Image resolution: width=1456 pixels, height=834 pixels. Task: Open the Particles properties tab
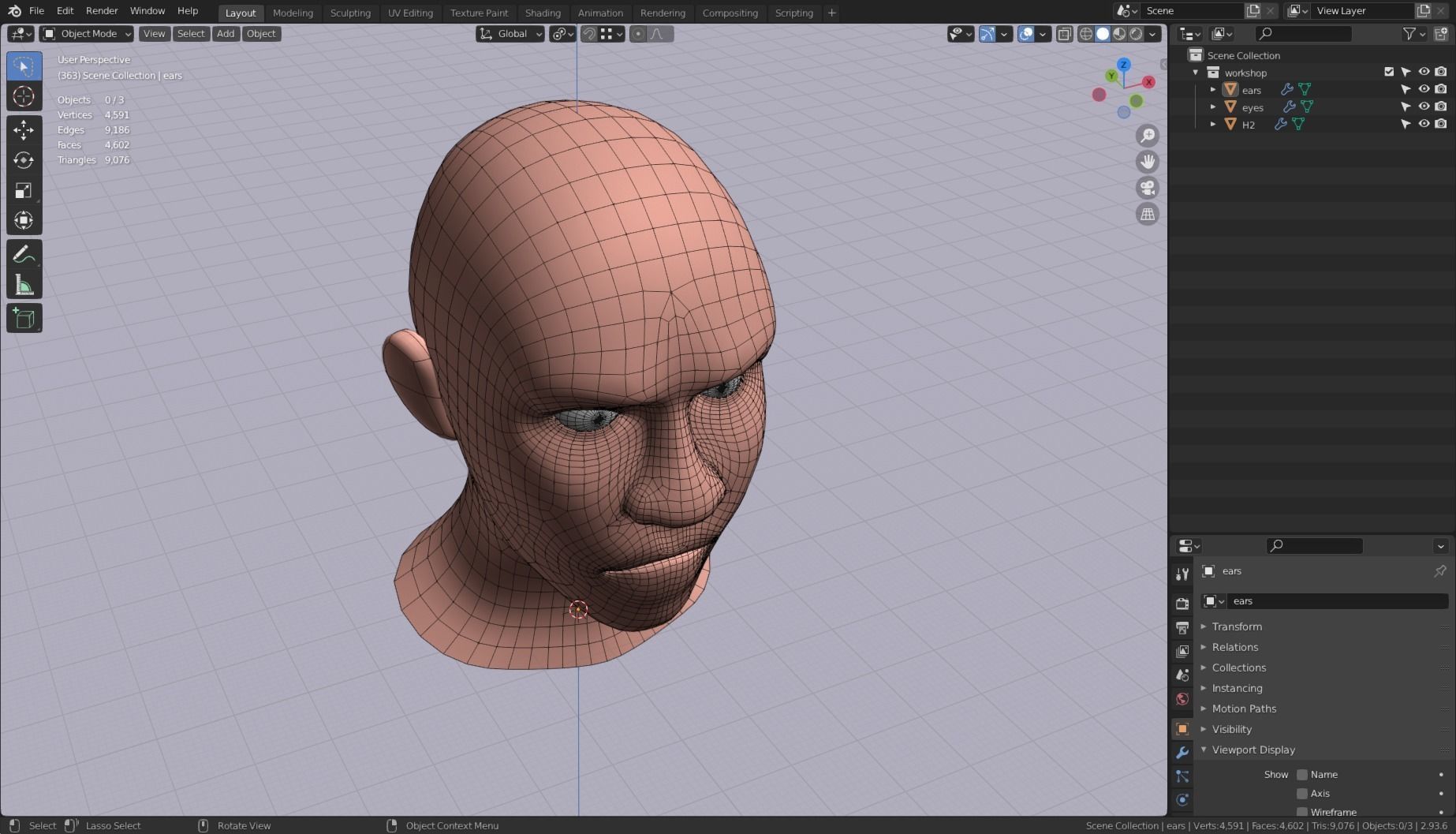tap(1182, 776)
